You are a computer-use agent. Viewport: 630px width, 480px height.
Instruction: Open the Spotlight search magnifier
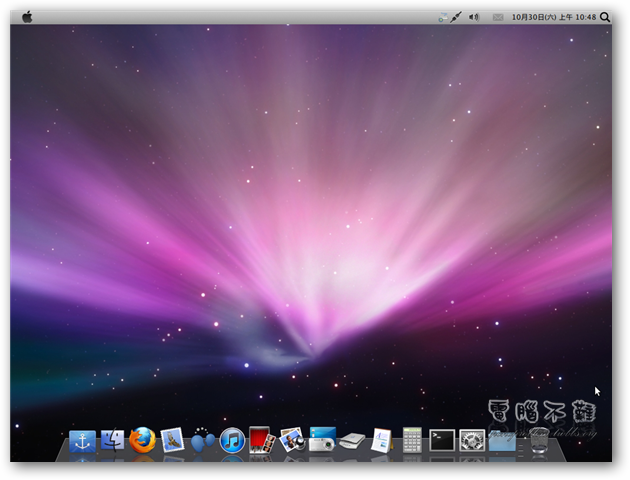point(605,17)
